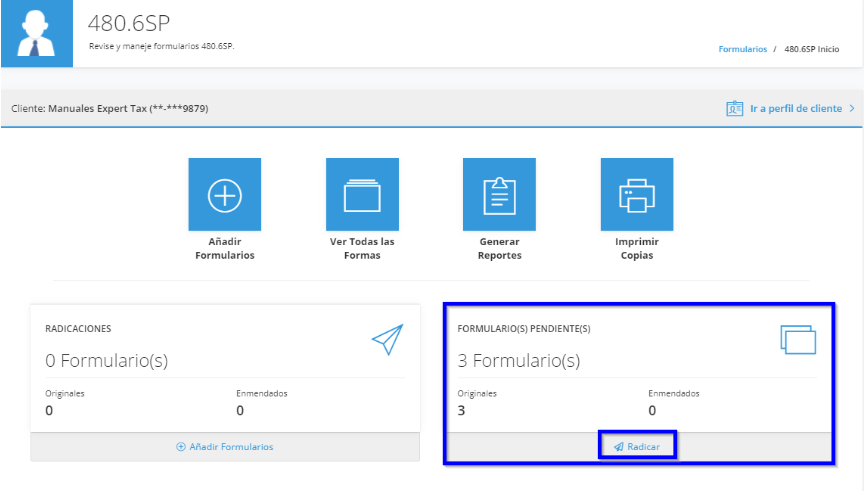Click the Imprimir Copias printer tile
This screenshot has width=866, height=491.
point(637,194)
